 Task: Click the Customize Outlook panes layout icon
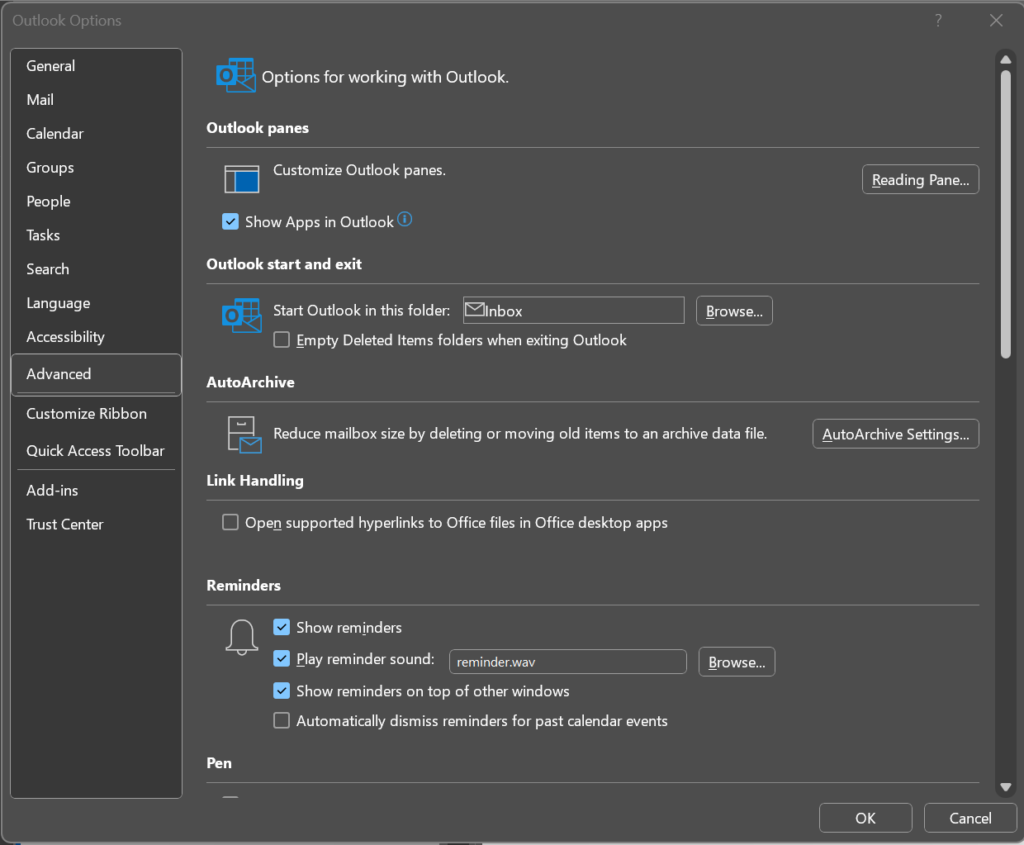pyautogui.click(x=242, y=179)
